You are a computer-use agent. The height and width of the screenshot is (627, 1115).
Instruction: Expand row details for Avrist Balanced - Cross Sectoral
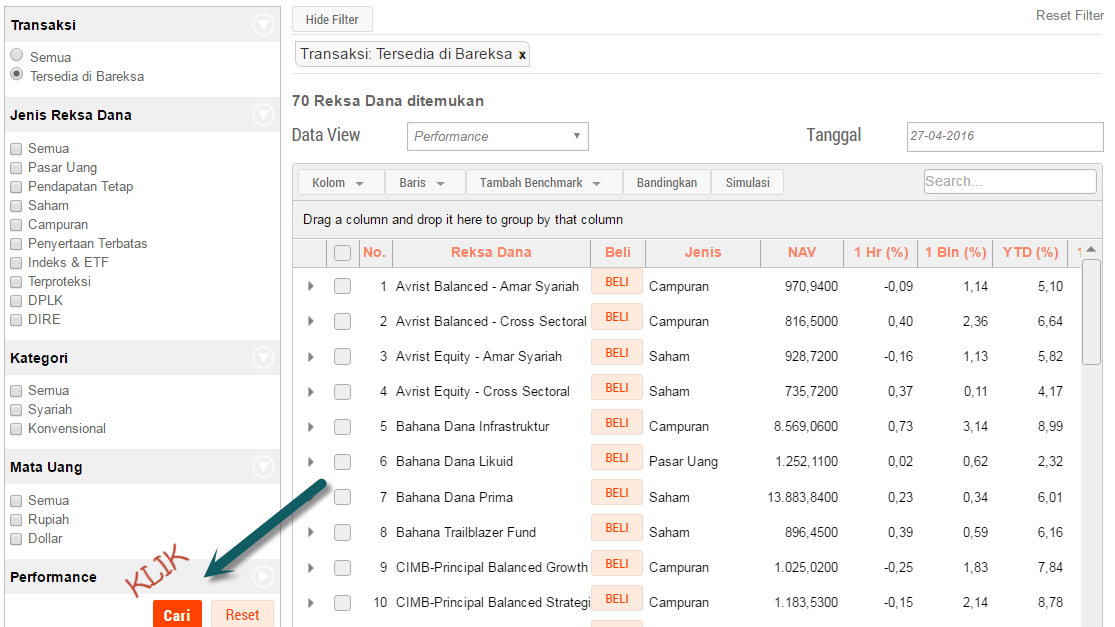tap(311, 321)
